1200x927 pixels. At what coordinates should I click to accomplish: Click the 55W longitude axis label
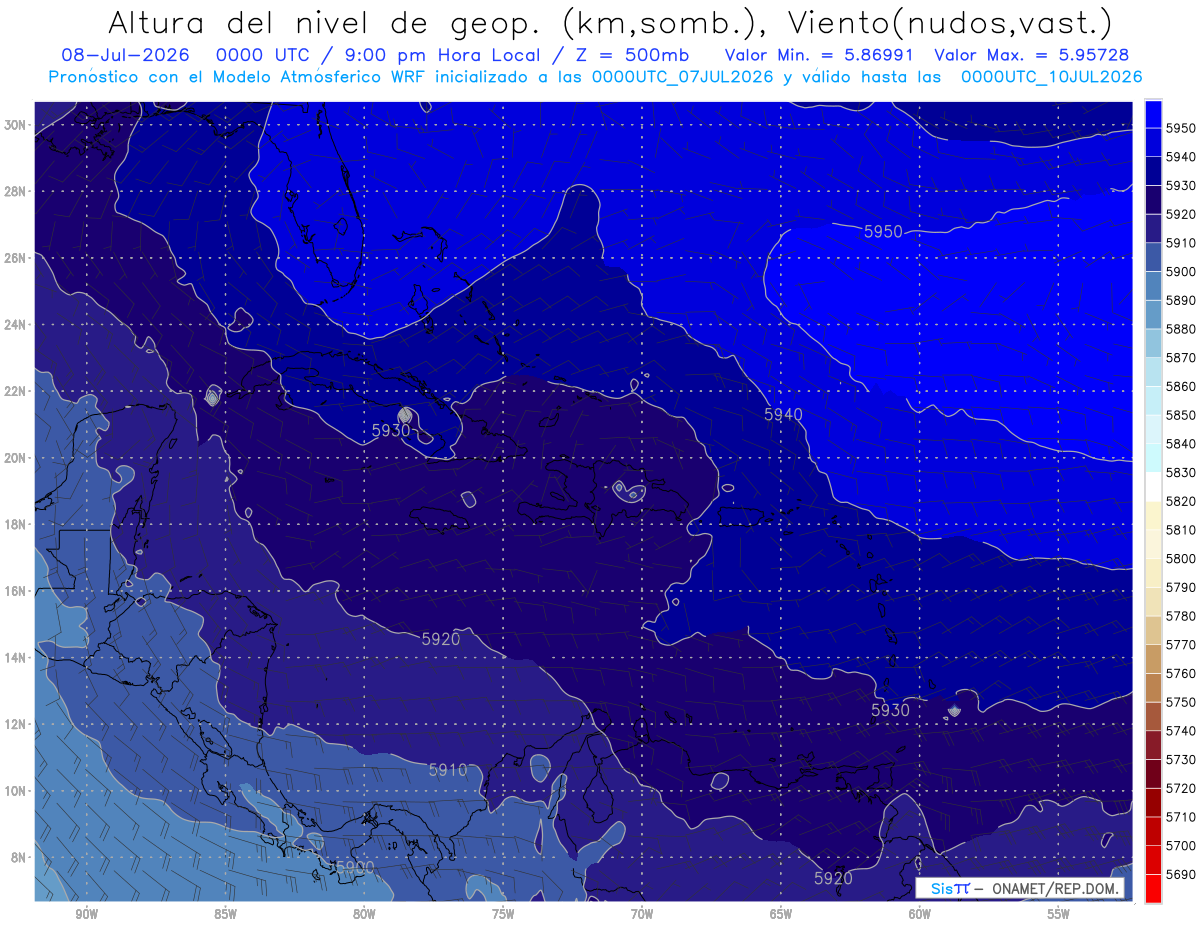pyautogui.click(x=1059, y=914)
